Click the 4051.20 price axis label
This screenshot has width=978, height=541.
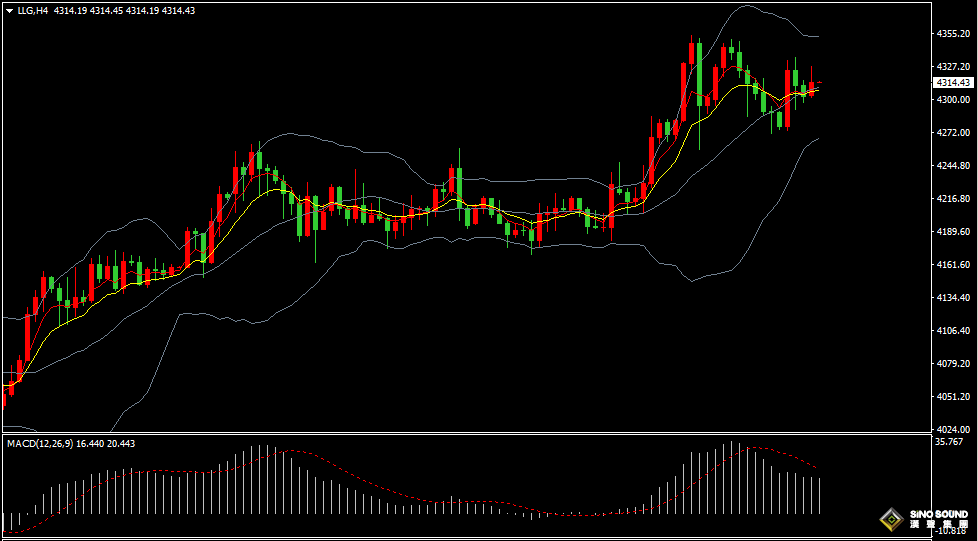tap(952, 396)
